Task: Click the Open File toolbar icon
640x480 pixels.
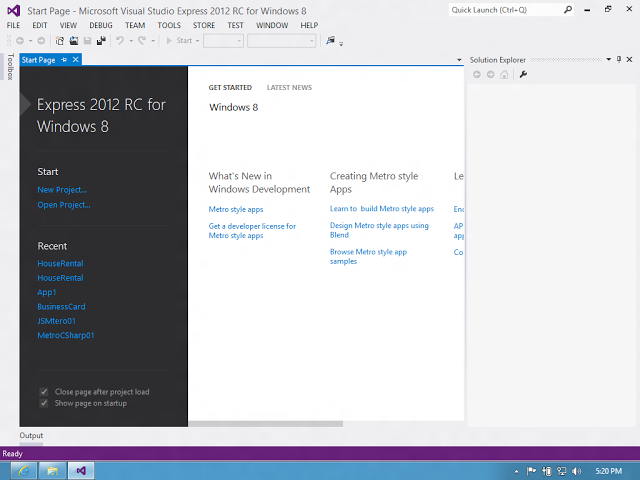Action: pos(74,41)
